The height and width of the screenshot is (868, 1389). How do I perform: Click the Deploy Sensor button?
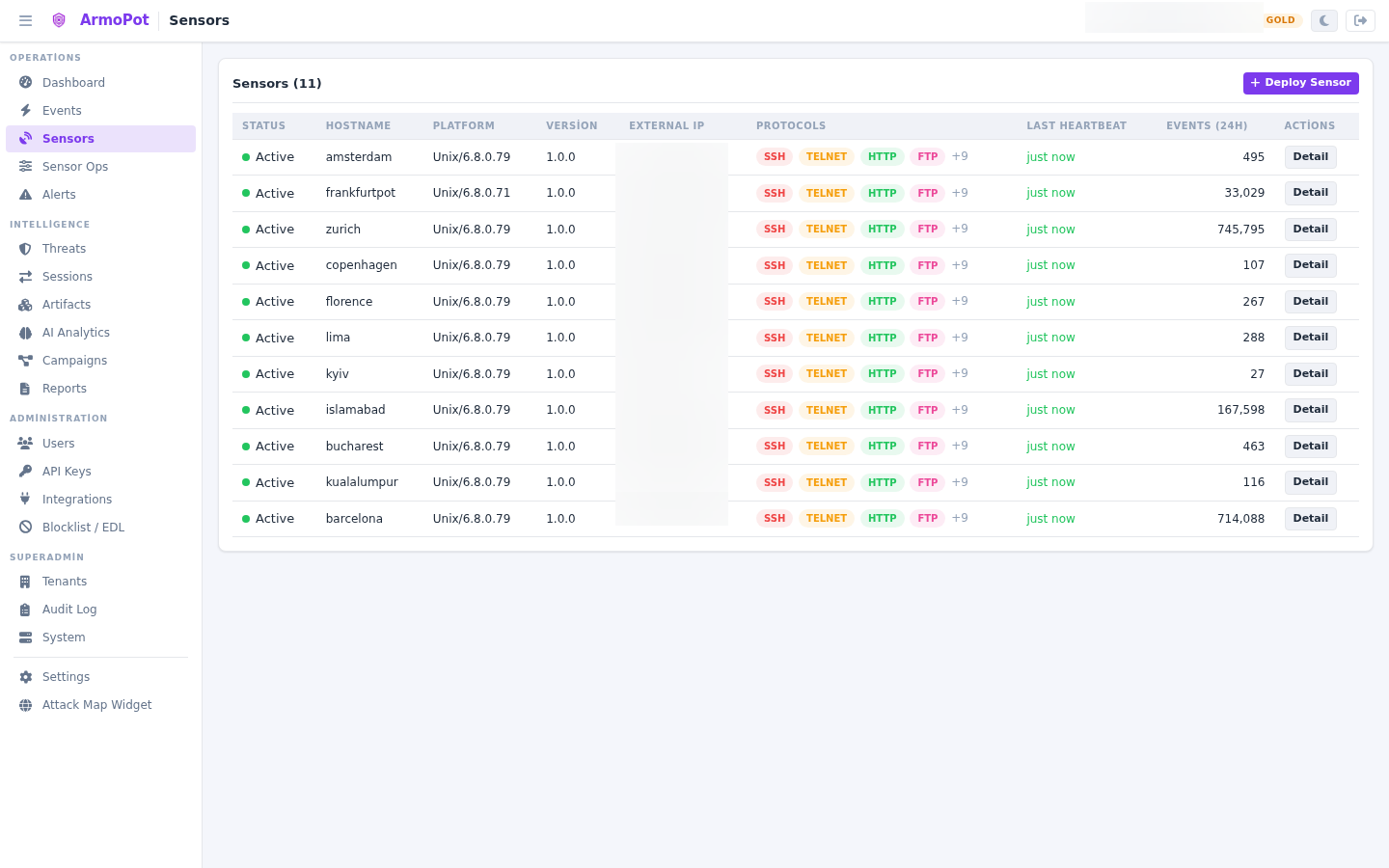[x=1300, y=83]
